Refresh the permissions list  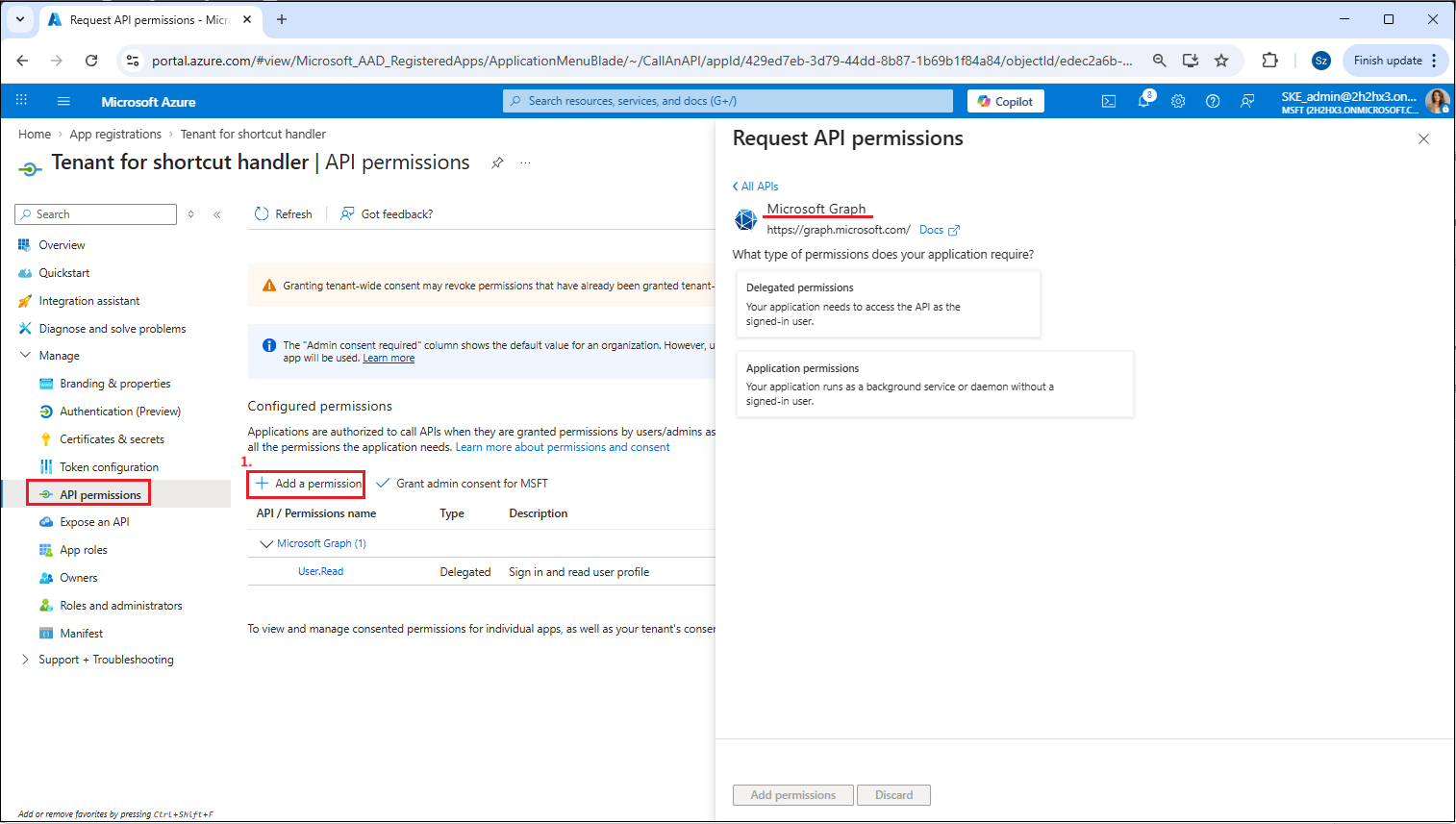pyautogui.click(x=284, y=214)
